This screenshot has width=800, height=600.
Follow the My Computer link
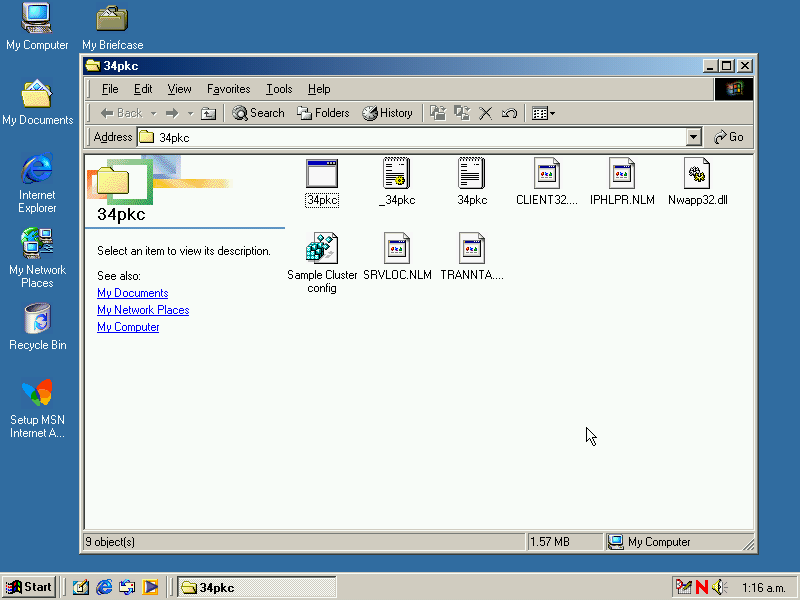(128, 327)
